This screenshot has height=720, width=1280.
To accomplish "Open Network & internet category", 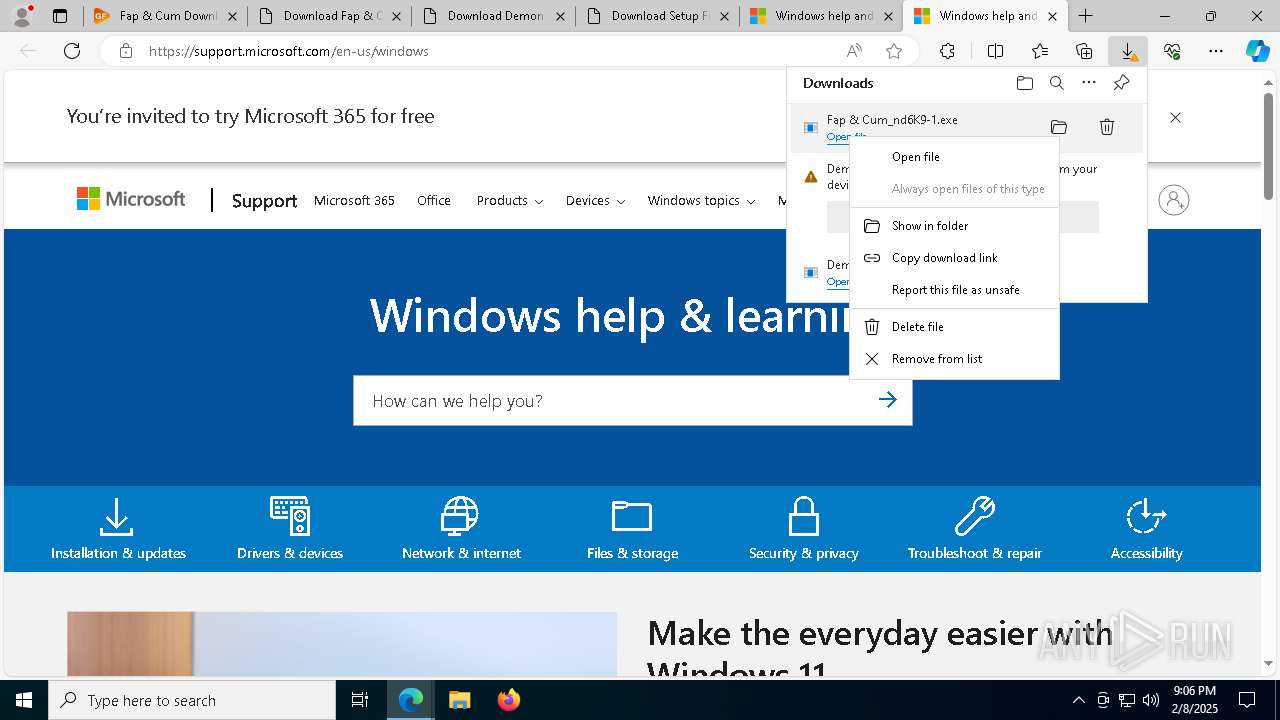I will 461,529.
